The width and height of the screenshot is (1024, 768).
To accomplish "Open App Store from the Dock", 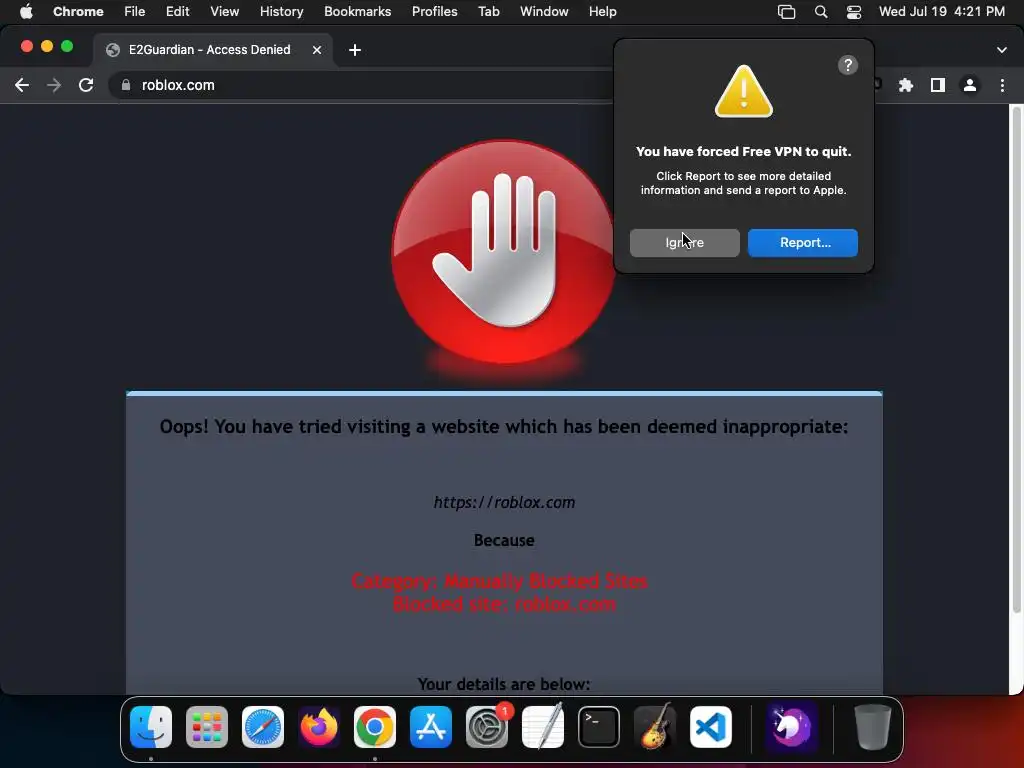I will tap(431, 727).
